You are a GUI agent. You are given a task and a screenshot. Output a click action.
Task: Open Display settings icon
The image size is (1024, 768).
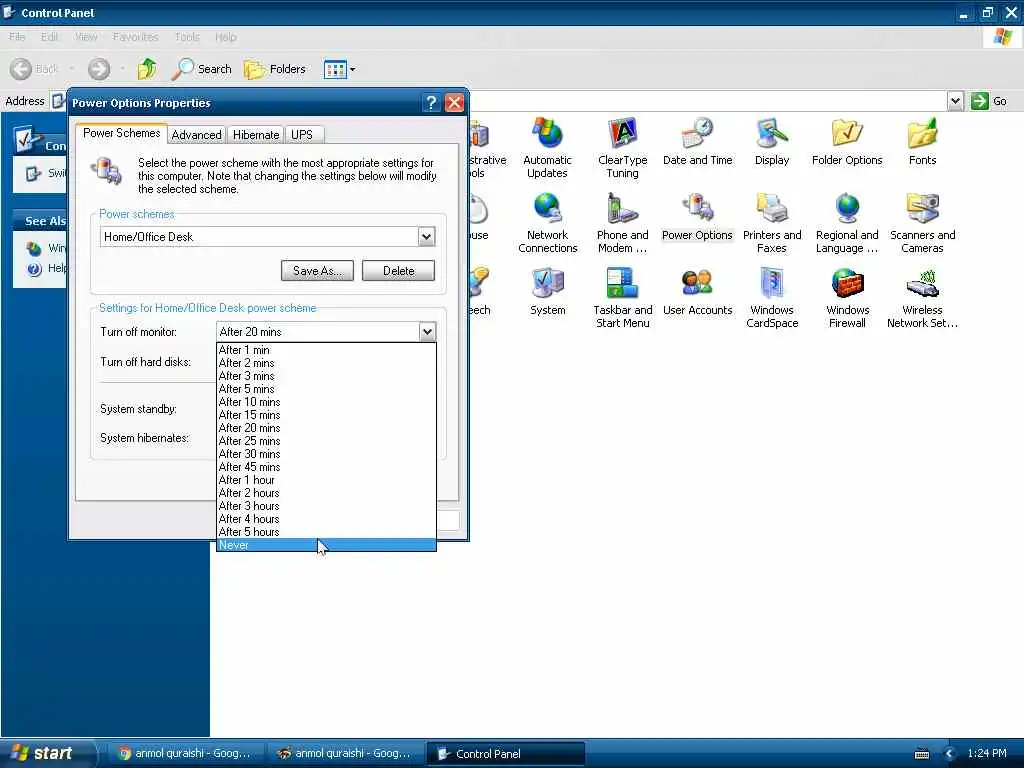(772, 142)
